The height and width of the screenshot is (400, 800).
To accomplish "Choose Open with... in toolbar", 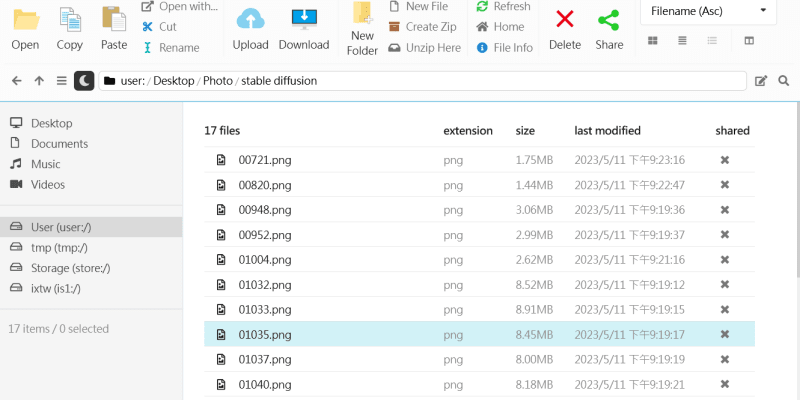I will click(180, 7).
